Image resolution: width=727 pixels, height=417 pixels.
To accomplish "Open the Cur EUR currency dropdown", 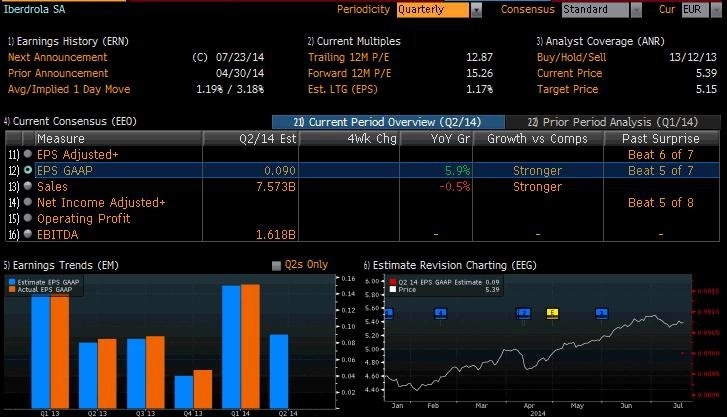I will [718, 10].
